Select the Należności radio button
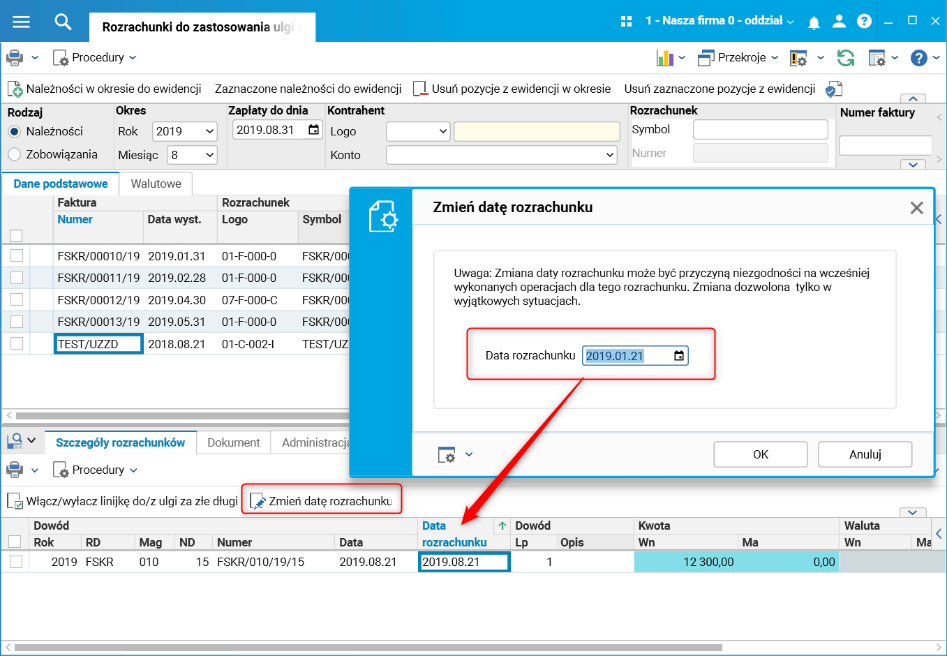This screenshot has width=947, height=656. click(14, 131)
